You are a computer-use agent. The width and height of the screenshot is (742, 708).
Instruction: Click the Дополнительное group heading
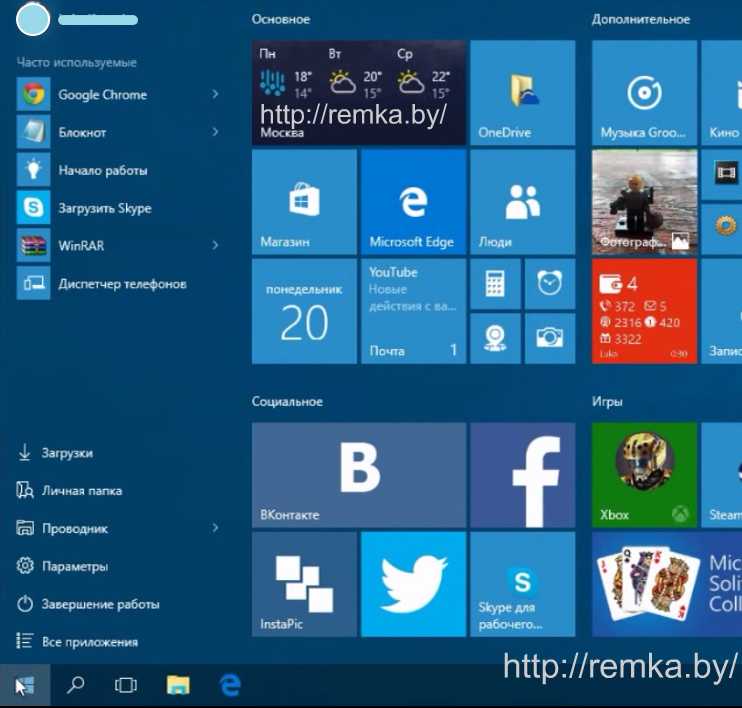pyautogui.click(x=641, y=19)
